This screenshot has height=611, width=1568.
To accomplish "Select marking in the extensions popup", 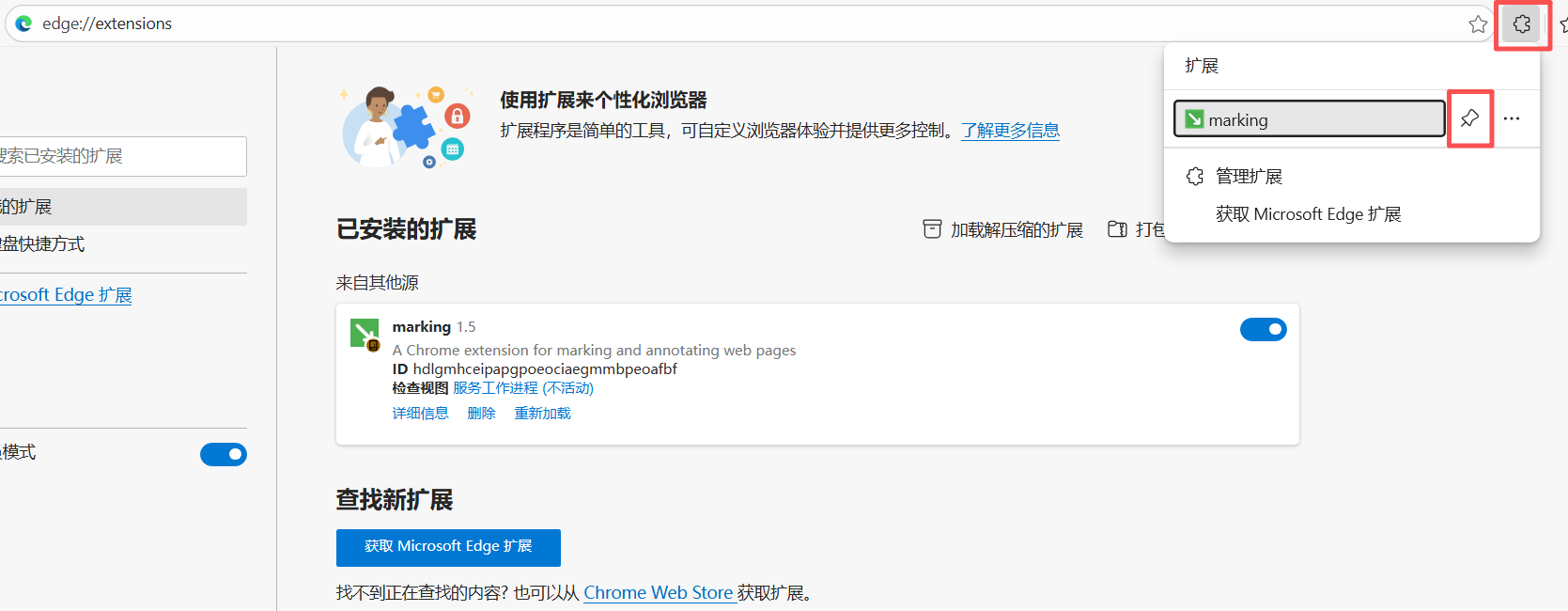I will coord(1308,119).
